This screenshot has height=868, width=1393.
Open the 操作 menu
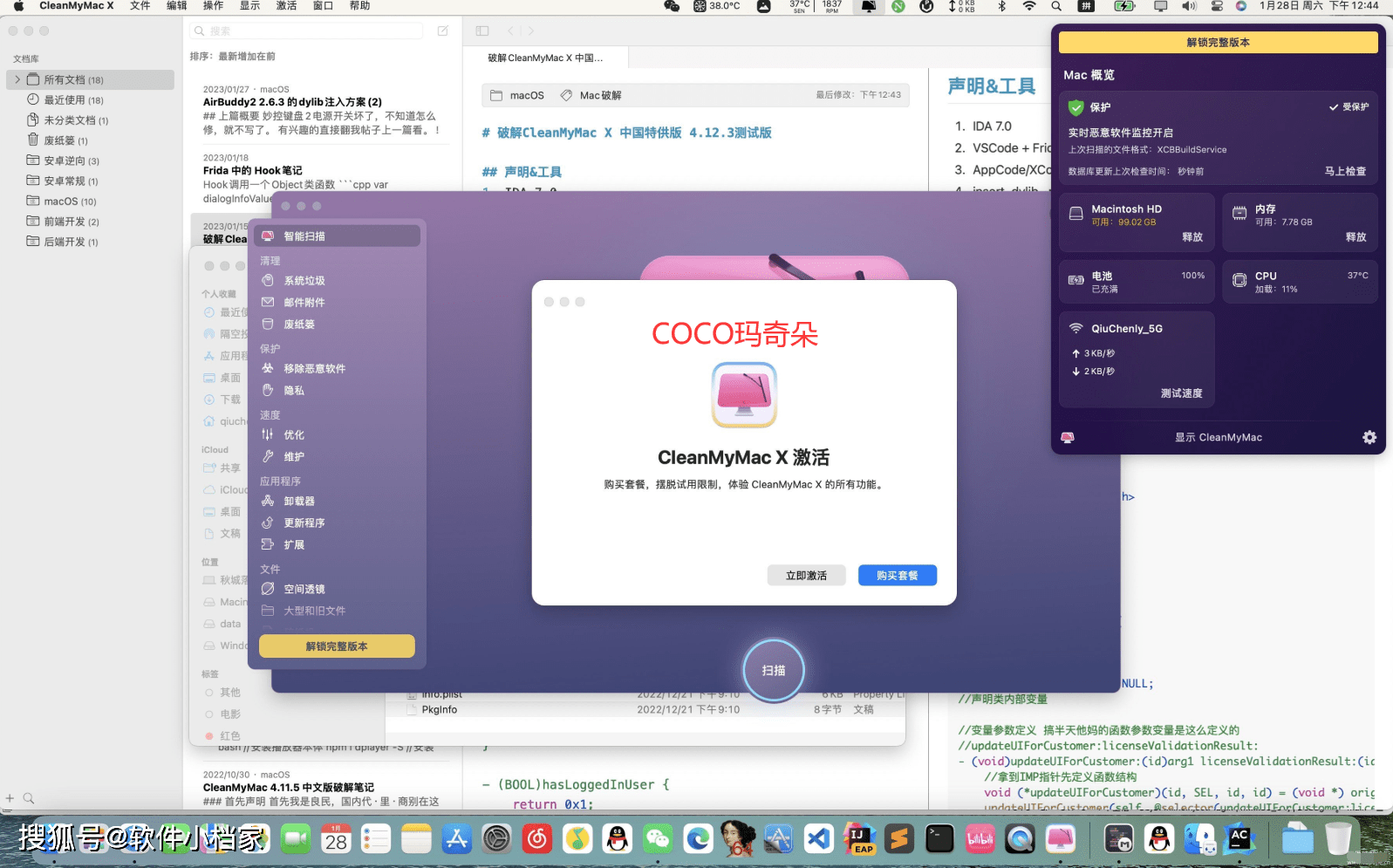coord(214,6)
